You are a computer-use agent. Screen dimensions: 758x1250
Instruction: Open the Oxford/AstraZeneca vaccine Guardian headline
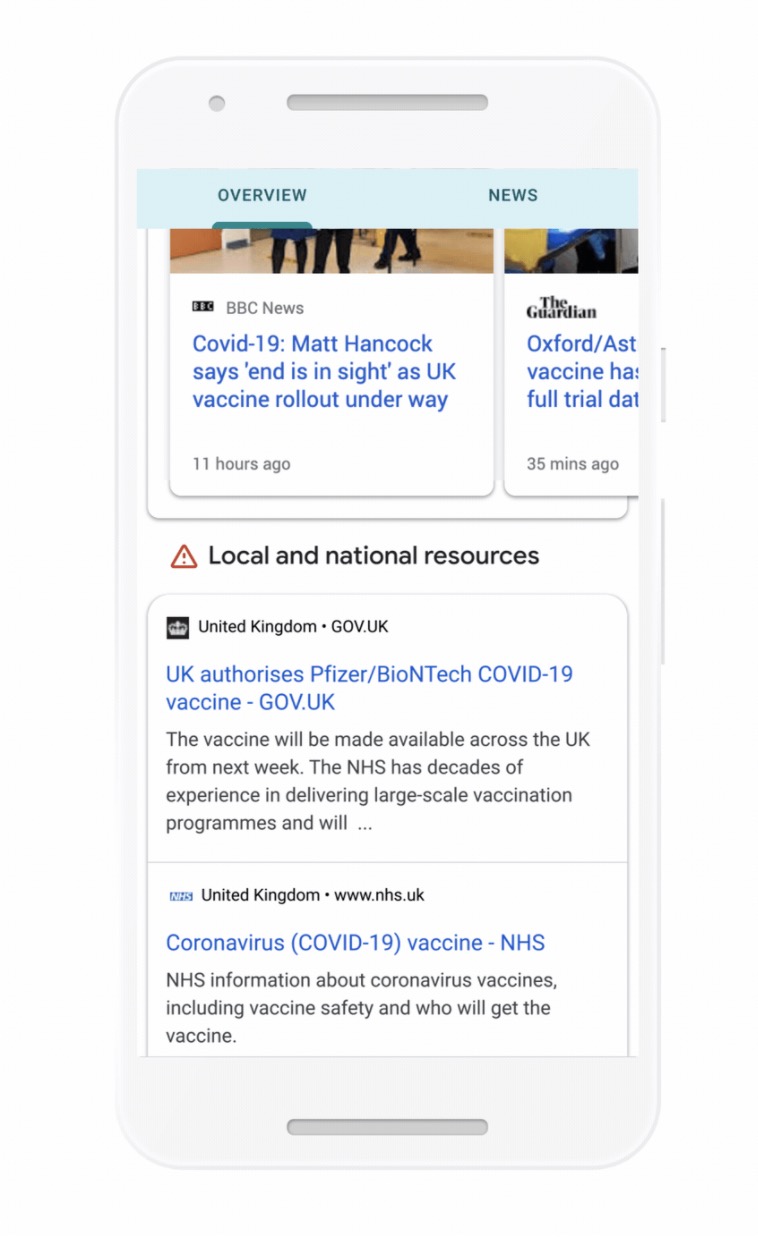pos(581,372)
